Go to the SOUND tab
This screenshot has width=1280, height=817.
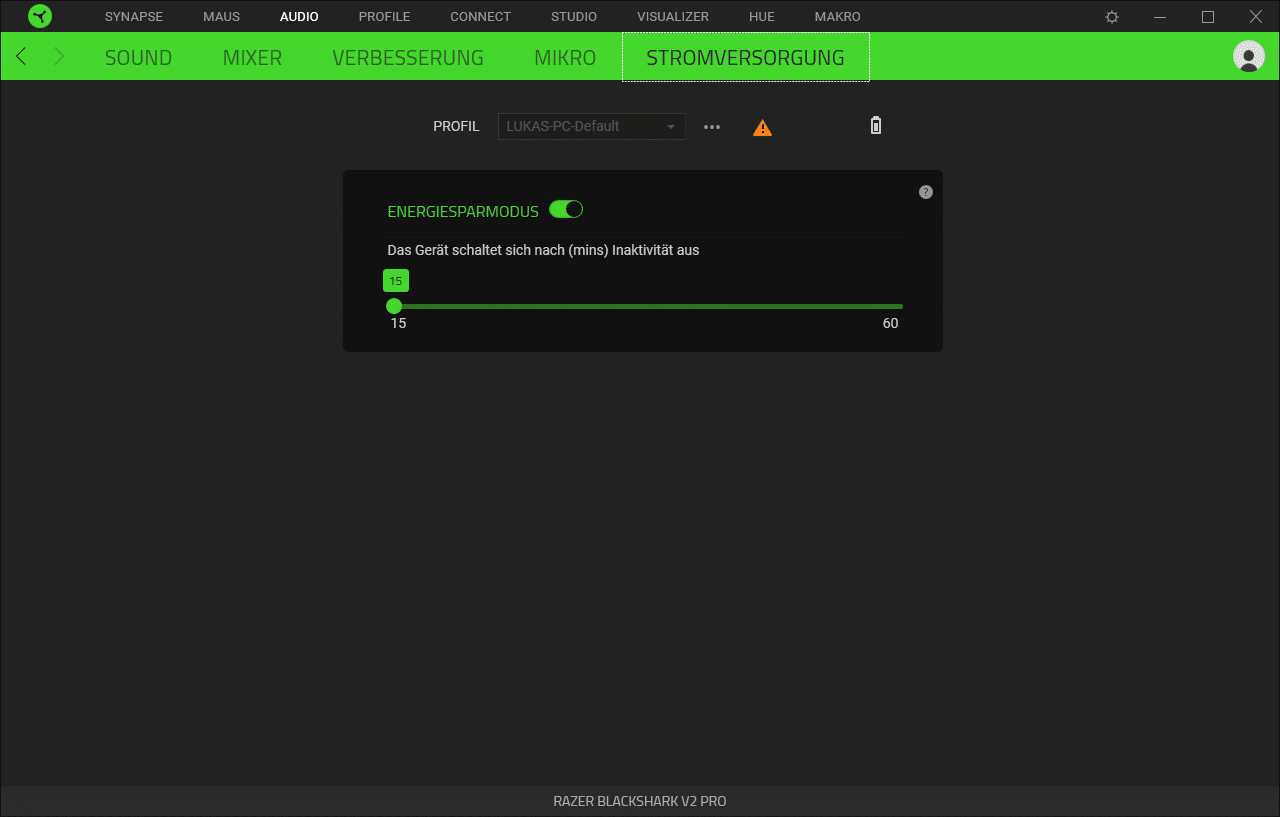coord(138,58)
